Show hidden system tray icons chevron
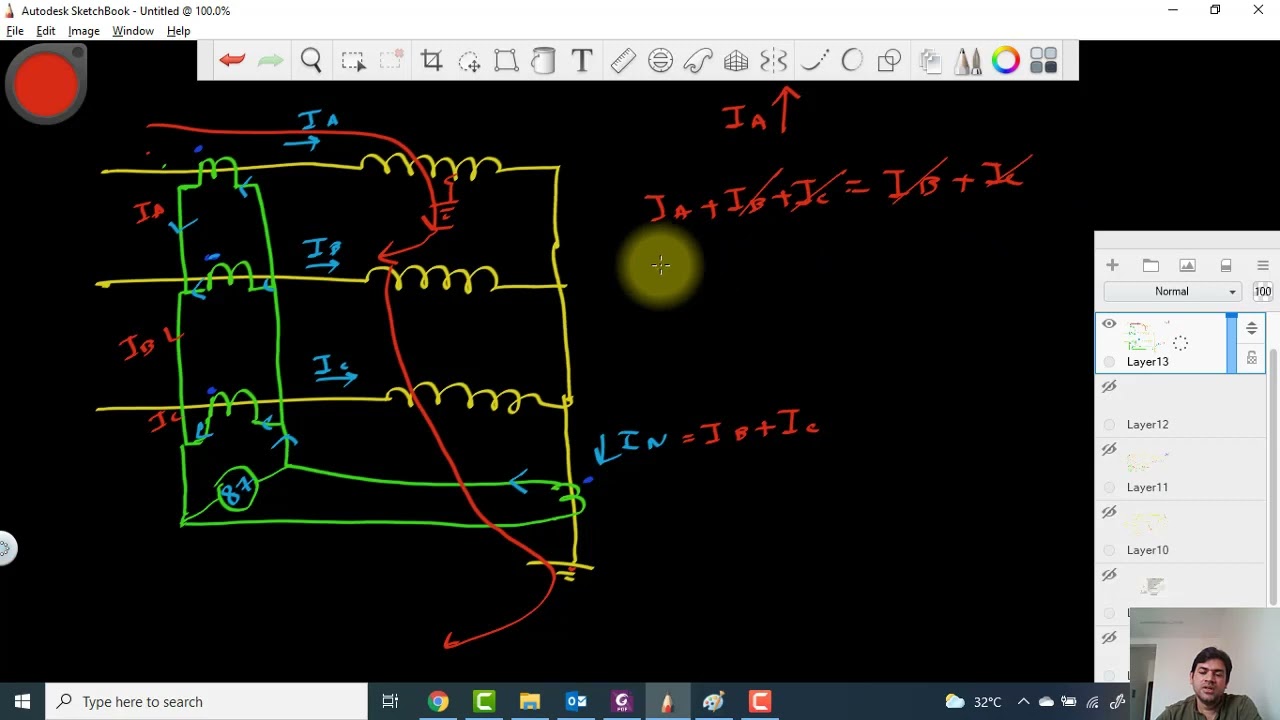Viewport: 1280px width, 720px height. [1023, 701]
